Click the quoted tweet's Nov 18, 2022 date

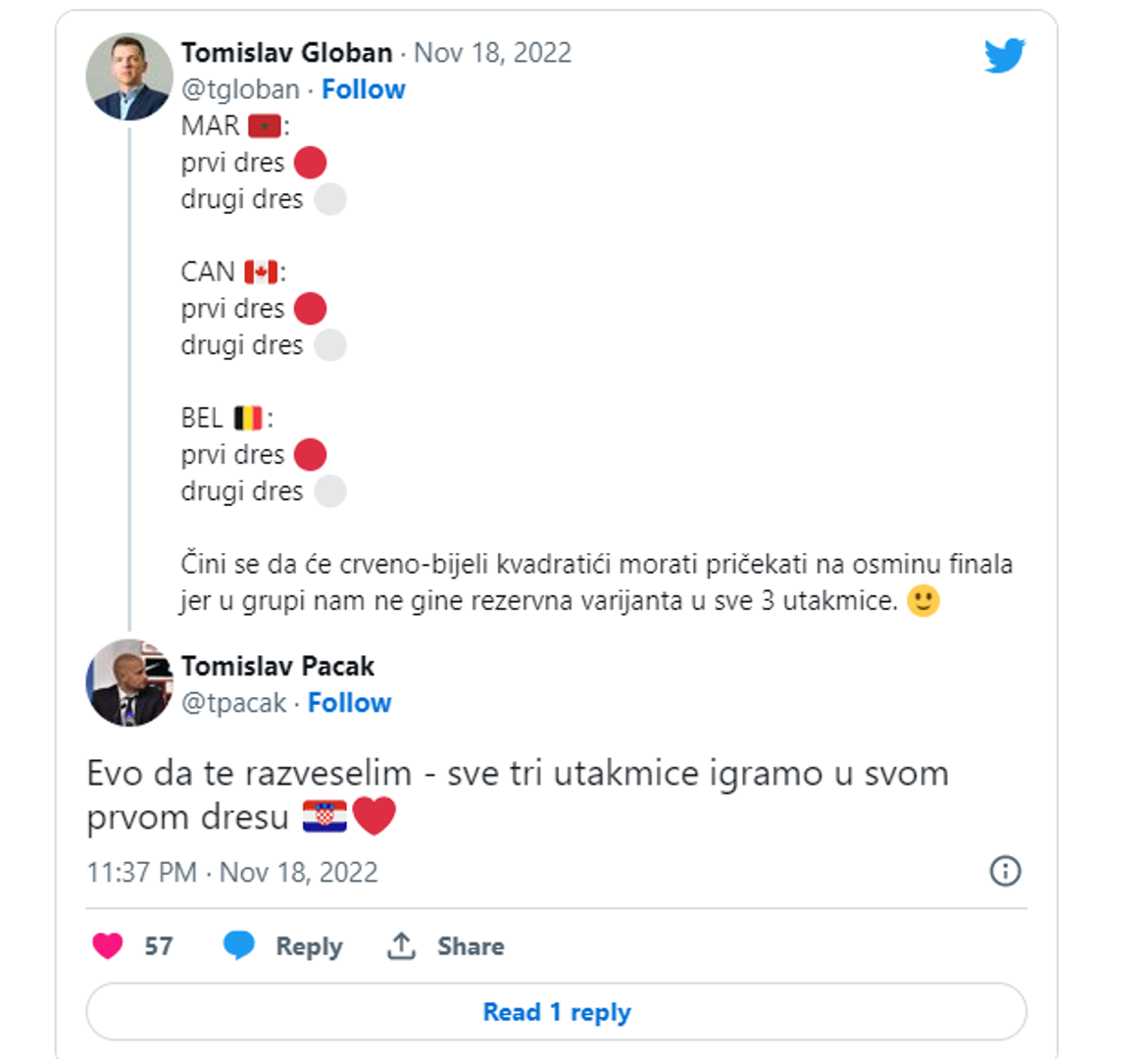click(x=493, y=53)
